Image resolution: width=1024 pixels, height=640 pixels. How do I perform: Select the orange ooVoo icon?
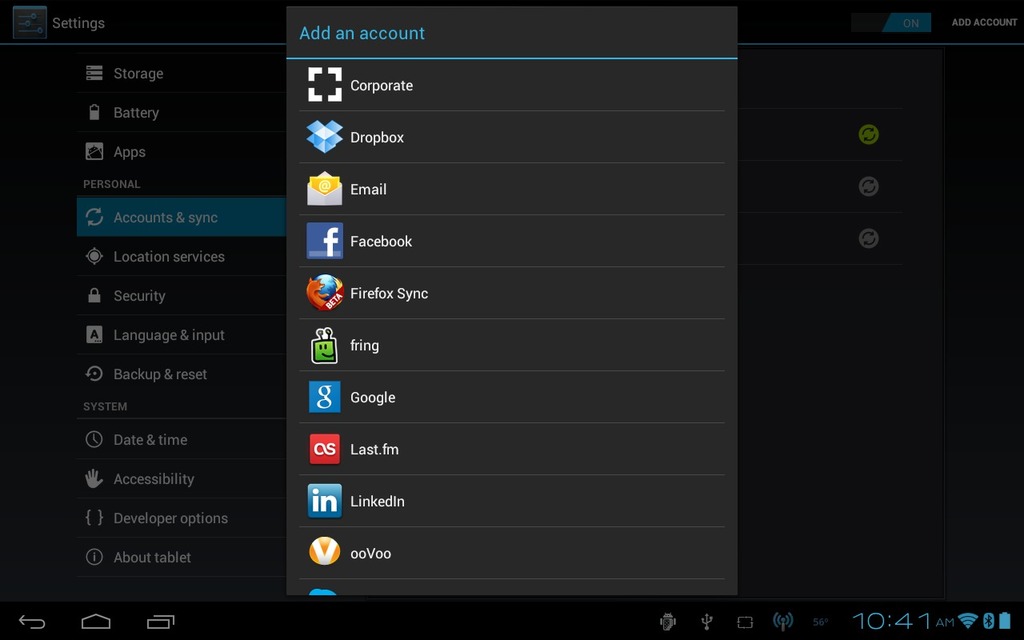click(x=325, y=551)
